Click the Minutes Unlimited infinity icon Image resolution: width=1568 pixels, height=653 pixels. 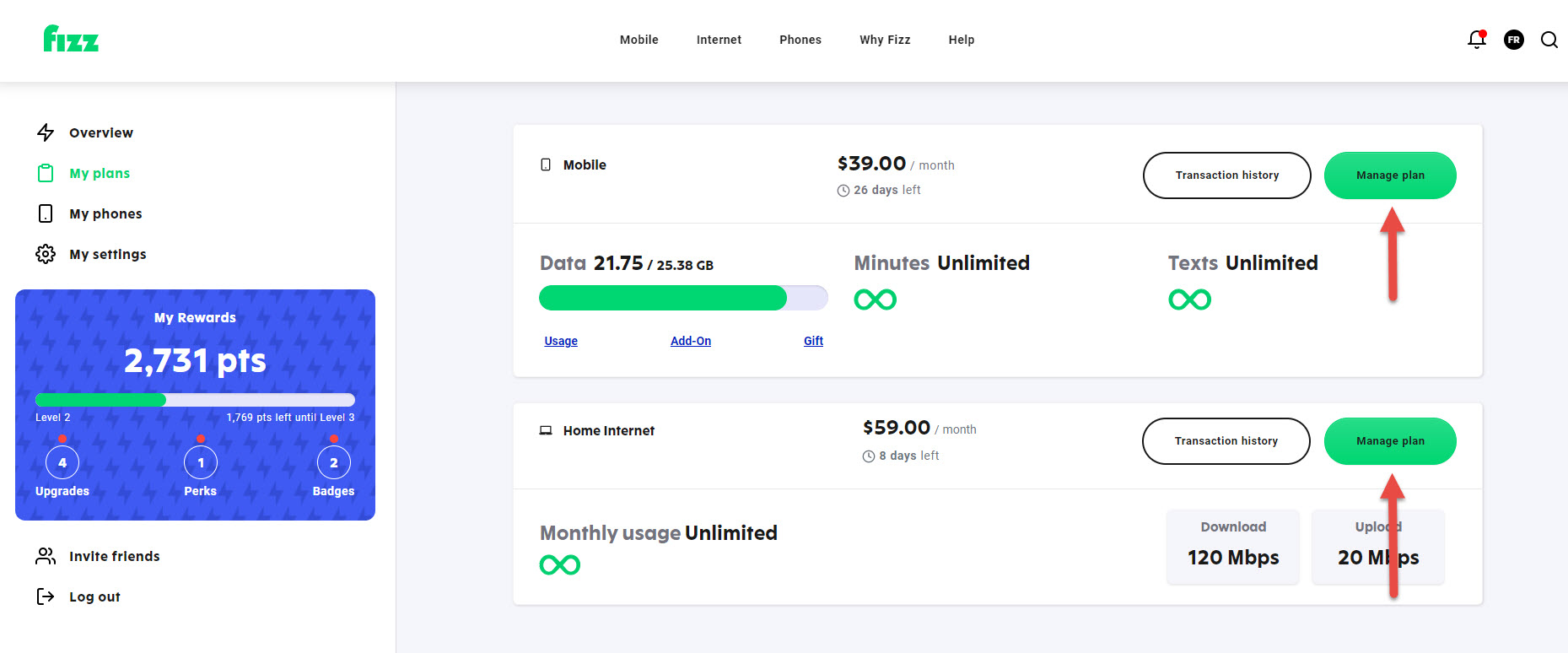pos(876,300)
